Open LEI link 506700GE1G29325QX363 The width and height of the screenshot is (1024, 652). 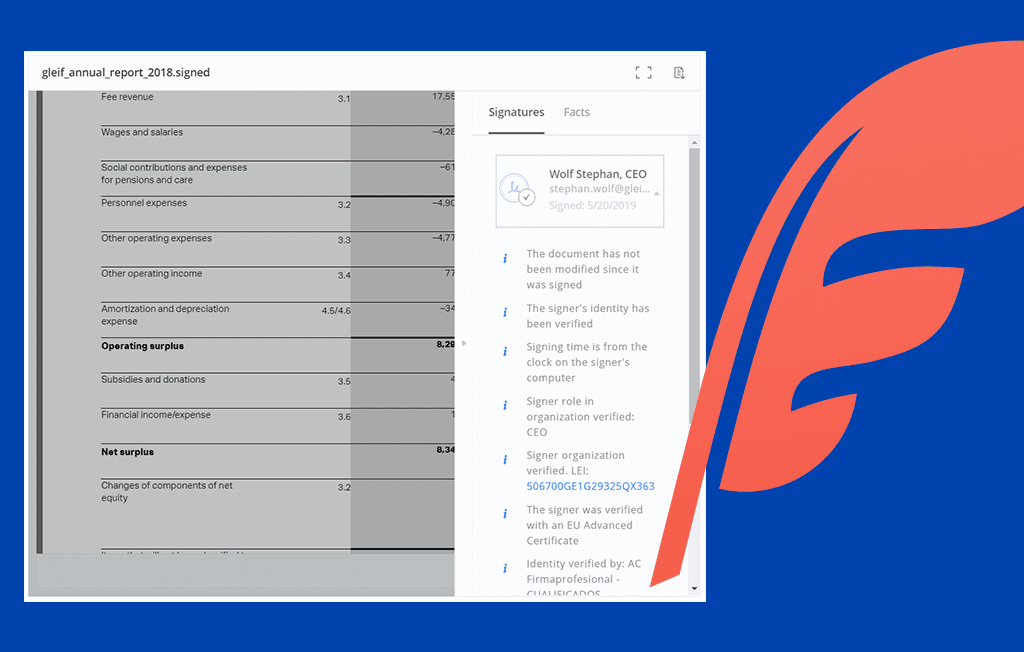[590, 486]
